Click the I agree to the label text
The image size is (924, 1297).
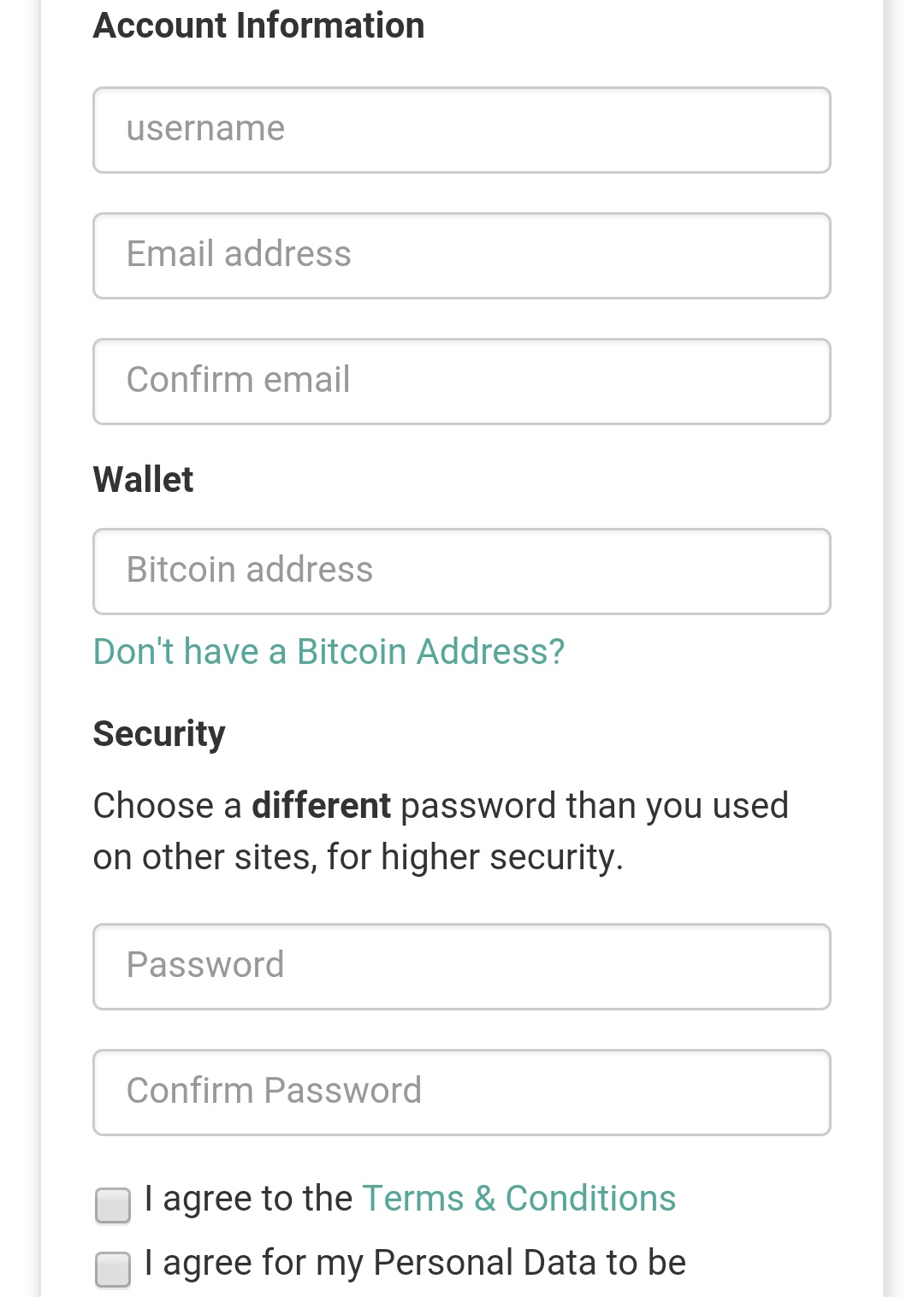tap(248, 1199)
